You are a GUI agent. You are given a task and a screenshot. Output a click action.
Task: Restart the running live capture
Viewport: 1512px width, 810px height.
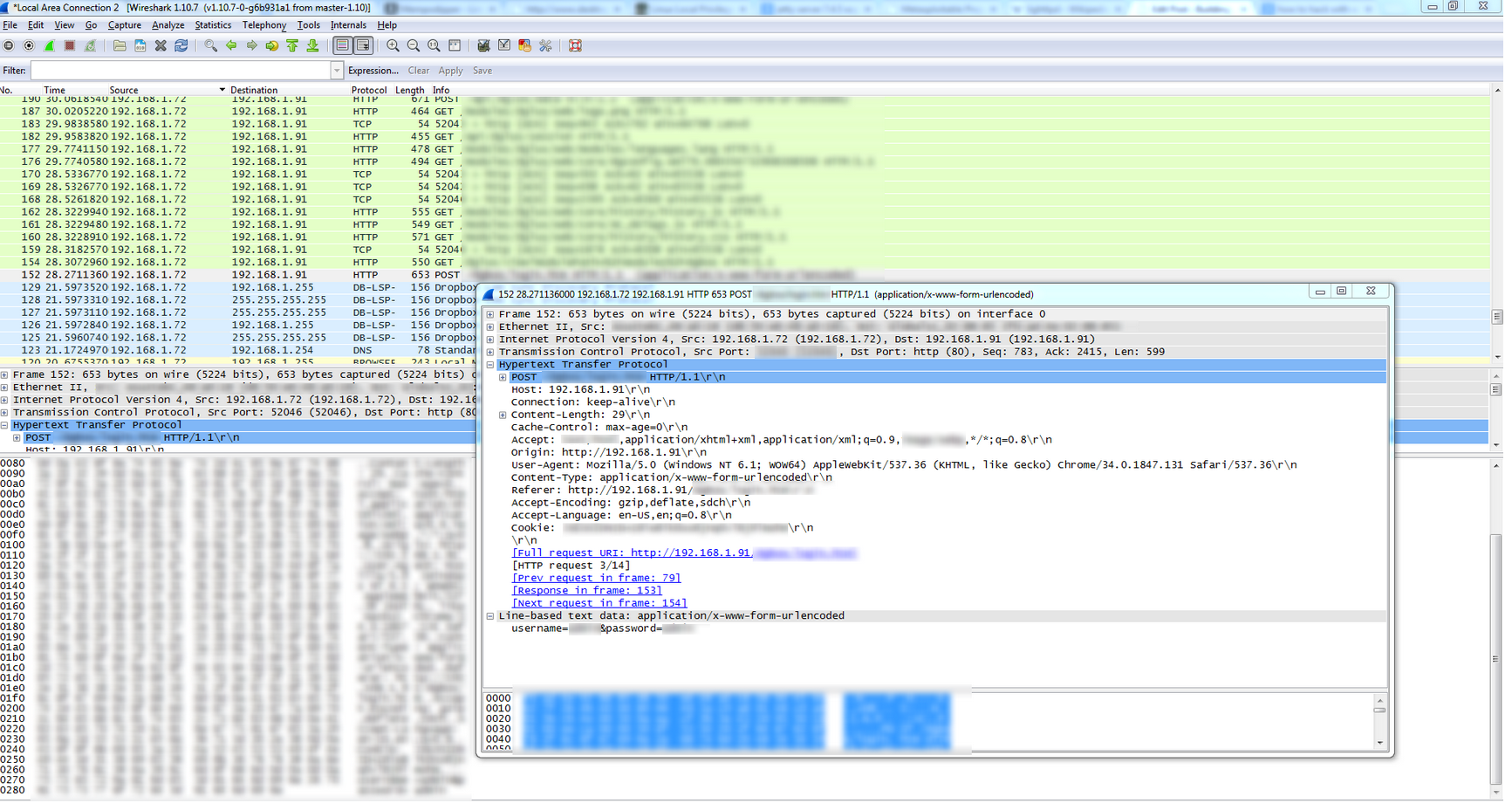click(x=90, y=45)
